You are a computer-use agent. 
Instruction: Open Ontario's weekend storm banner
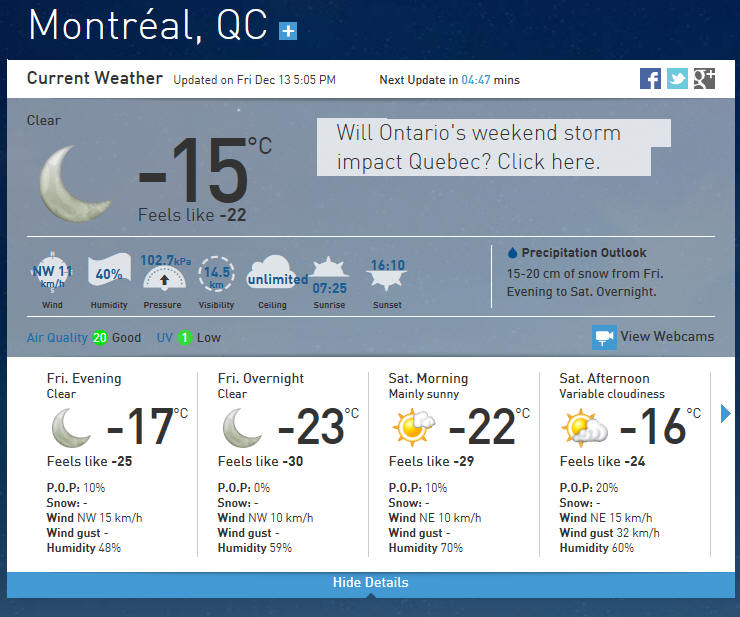tap(493, 147)
